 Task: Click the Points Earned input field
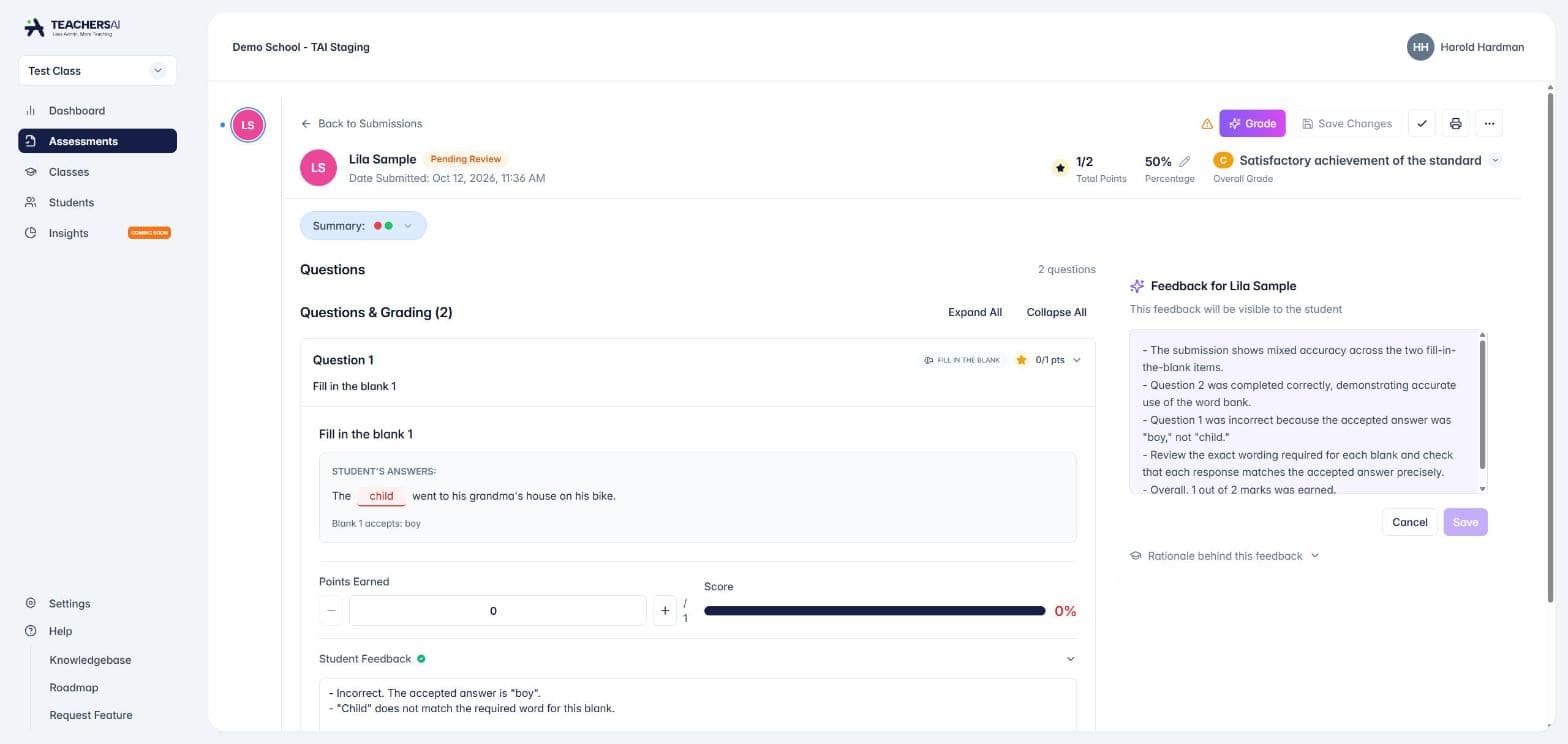click(498, 611)
